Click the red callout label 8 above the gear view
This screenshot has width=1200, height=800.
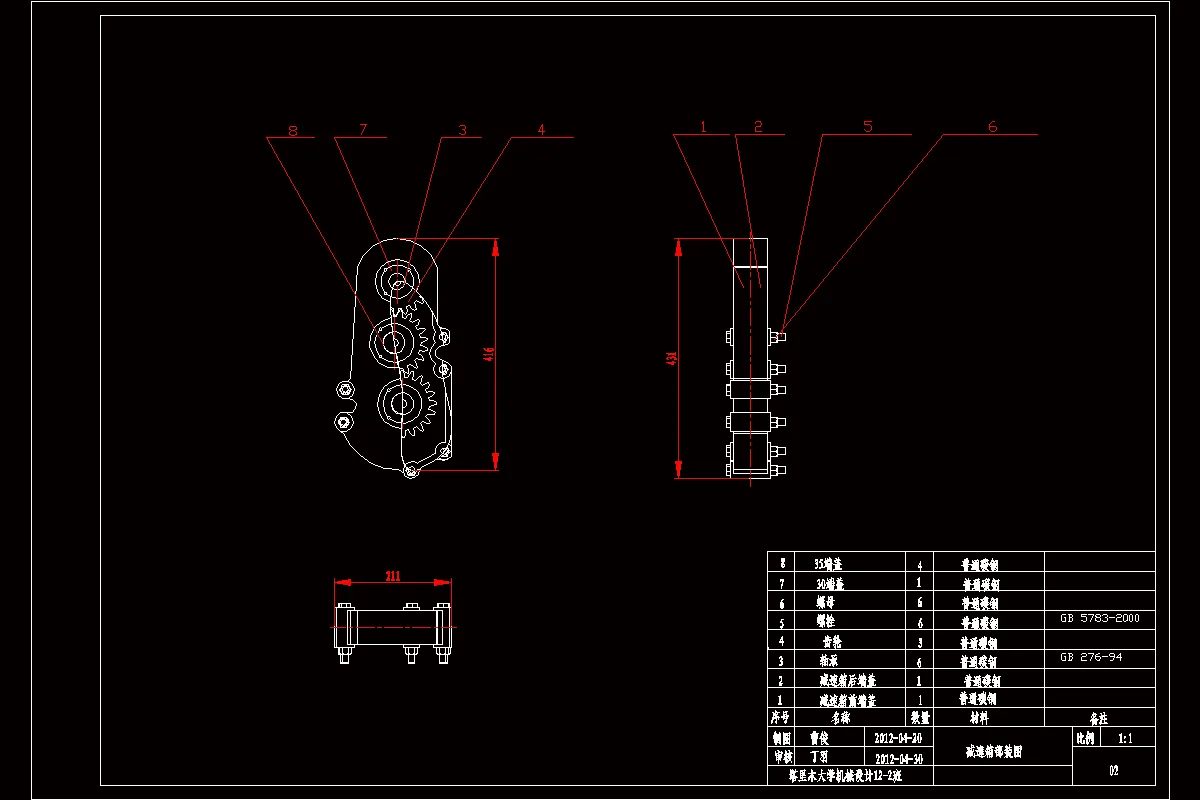click(x=292, y=131)
